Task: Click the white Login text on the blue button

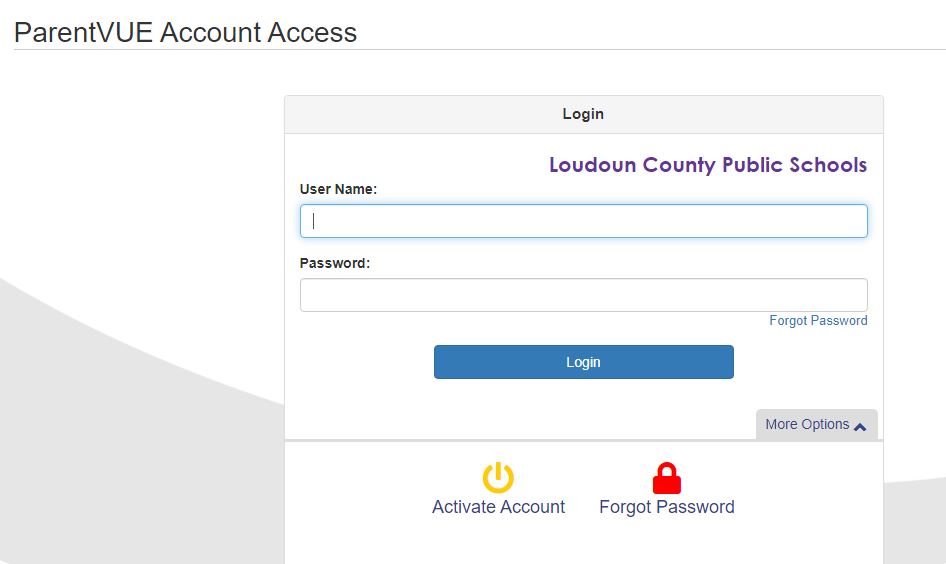Action: tap(583, 362)
